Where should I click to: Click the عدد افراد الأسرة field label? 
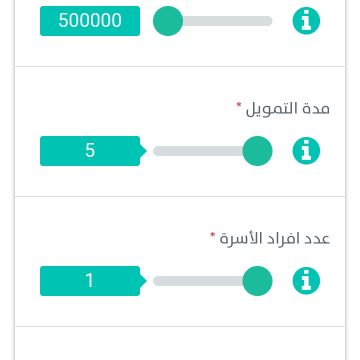point(275,239)
